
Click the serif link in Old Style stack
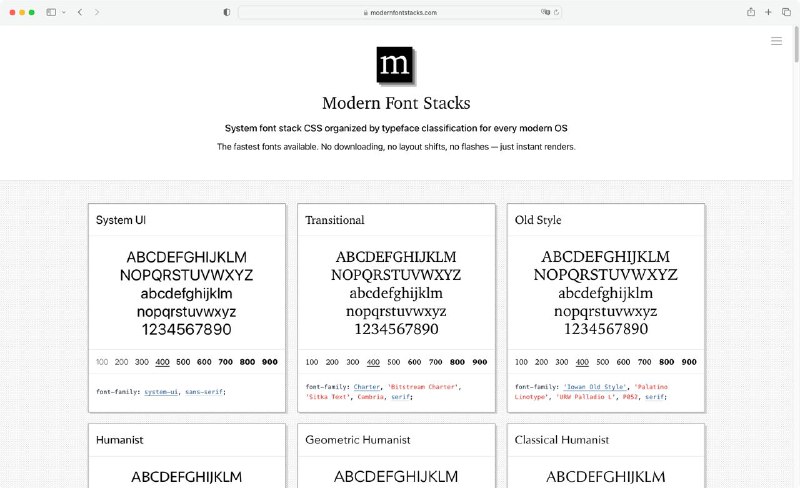[655, 397]
